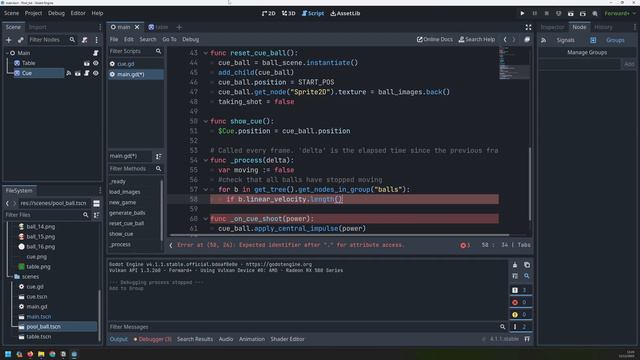
Task: Open the AssetLib workspace
Action: [x=345, y=13]
